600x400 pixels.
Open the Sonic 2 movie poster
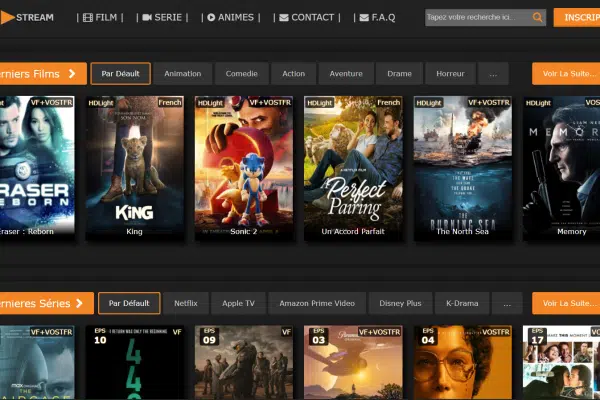pyautogui.click(x=244, y=168)
